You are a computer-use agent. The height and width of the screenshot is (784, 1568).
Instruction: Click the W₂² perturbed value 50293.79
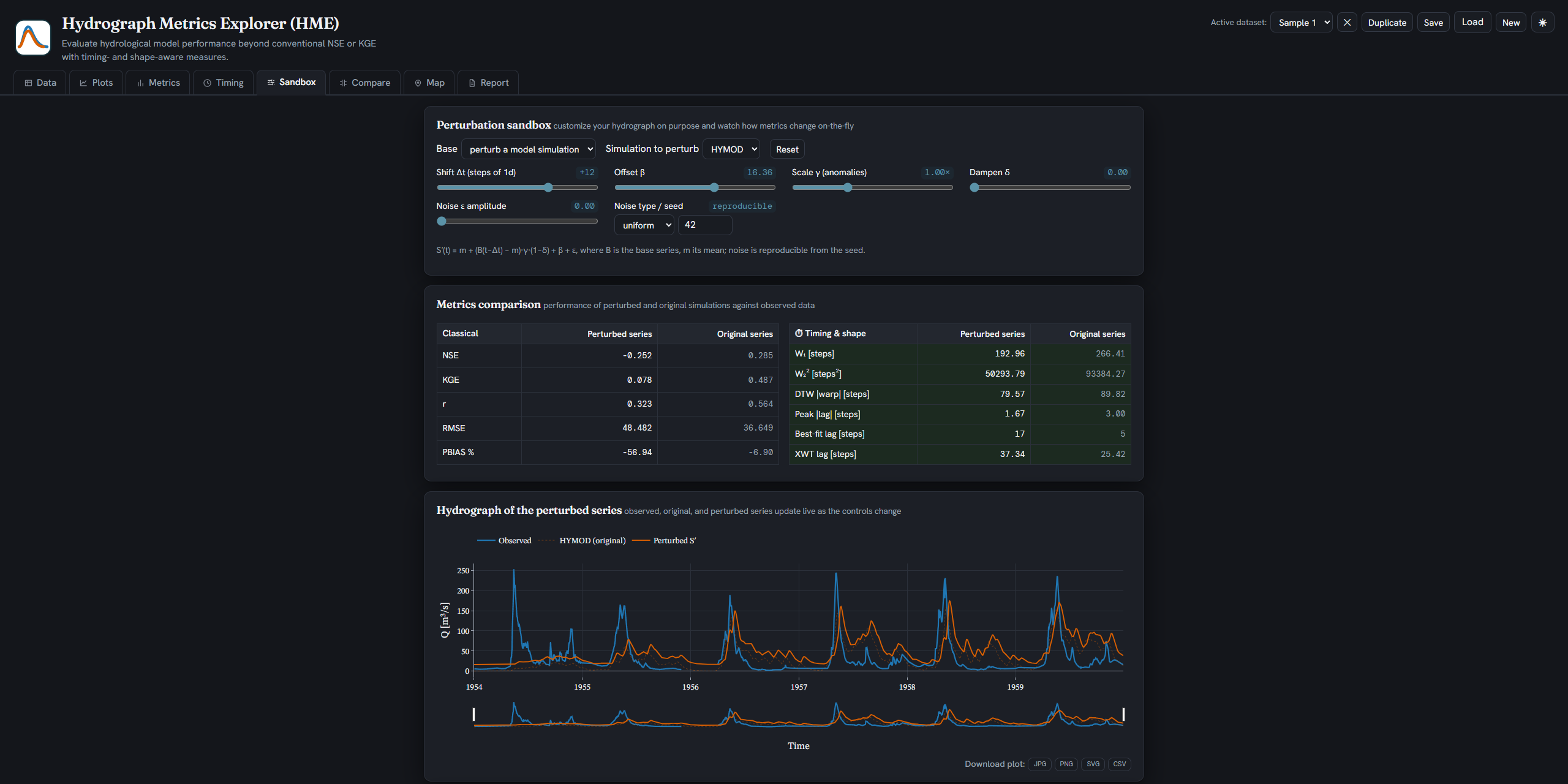1005,374
